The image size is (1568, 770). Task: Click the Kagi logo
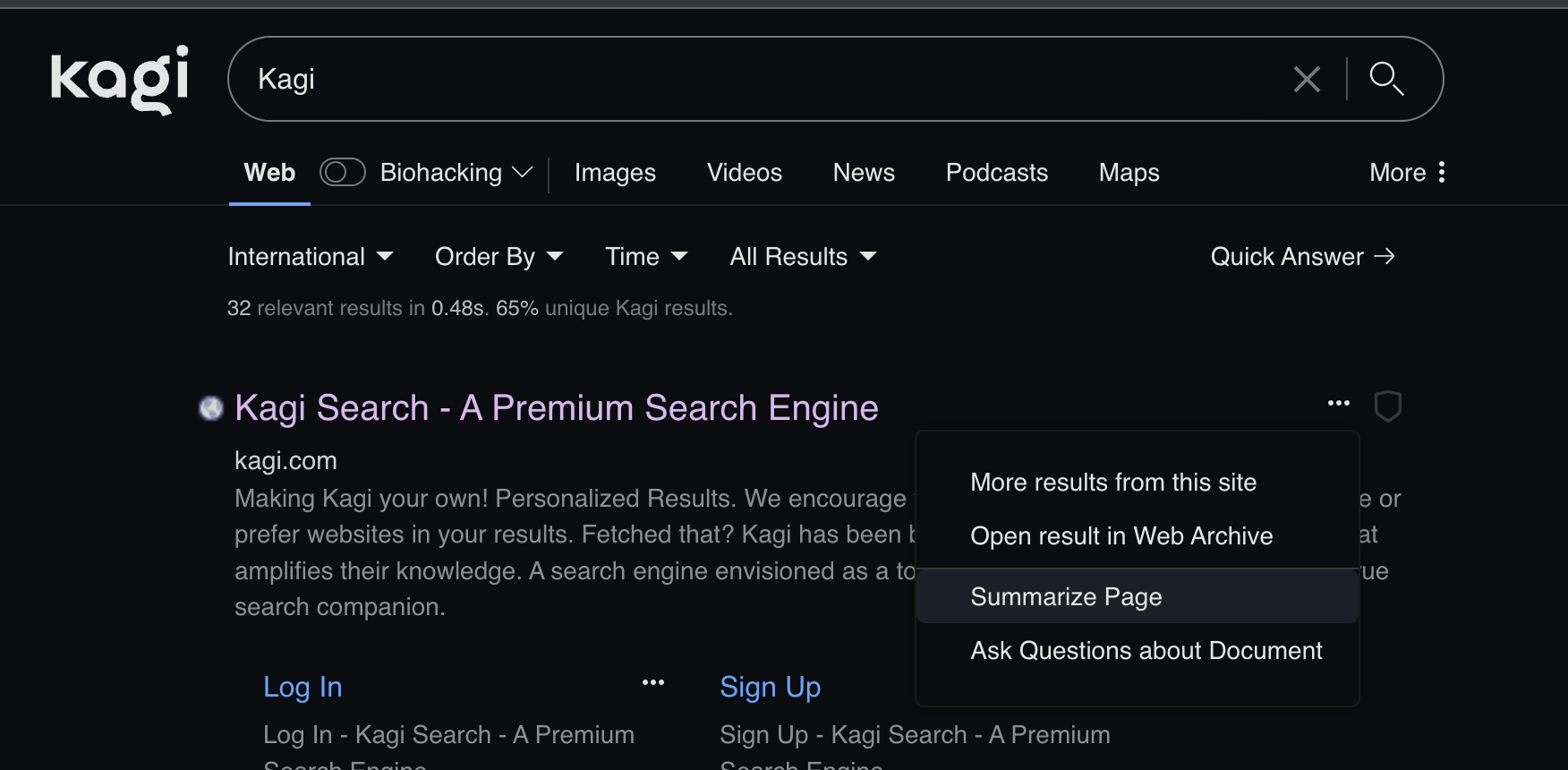pos(120,79)
